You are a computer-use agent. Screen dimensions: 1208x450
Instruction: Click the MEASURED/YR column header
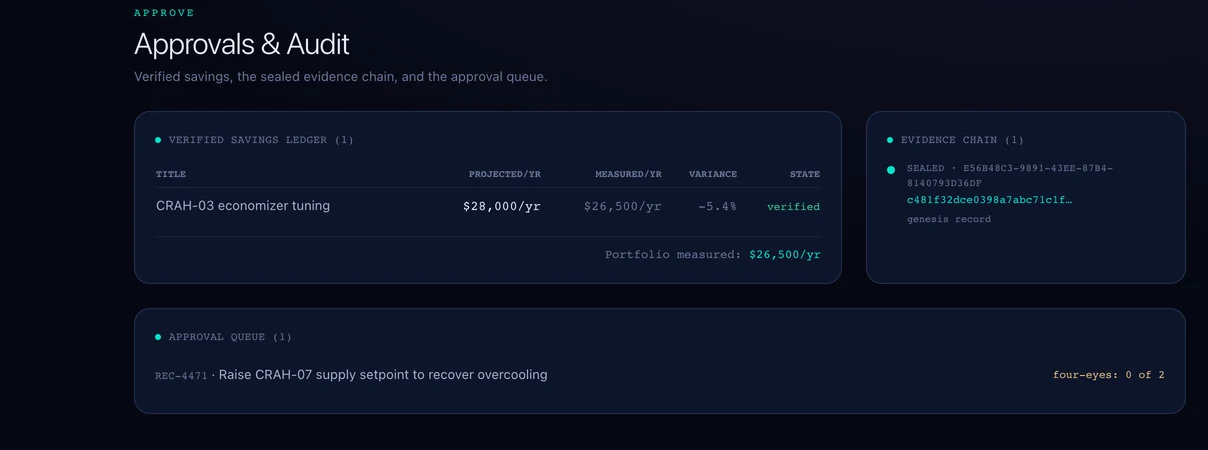628,174
